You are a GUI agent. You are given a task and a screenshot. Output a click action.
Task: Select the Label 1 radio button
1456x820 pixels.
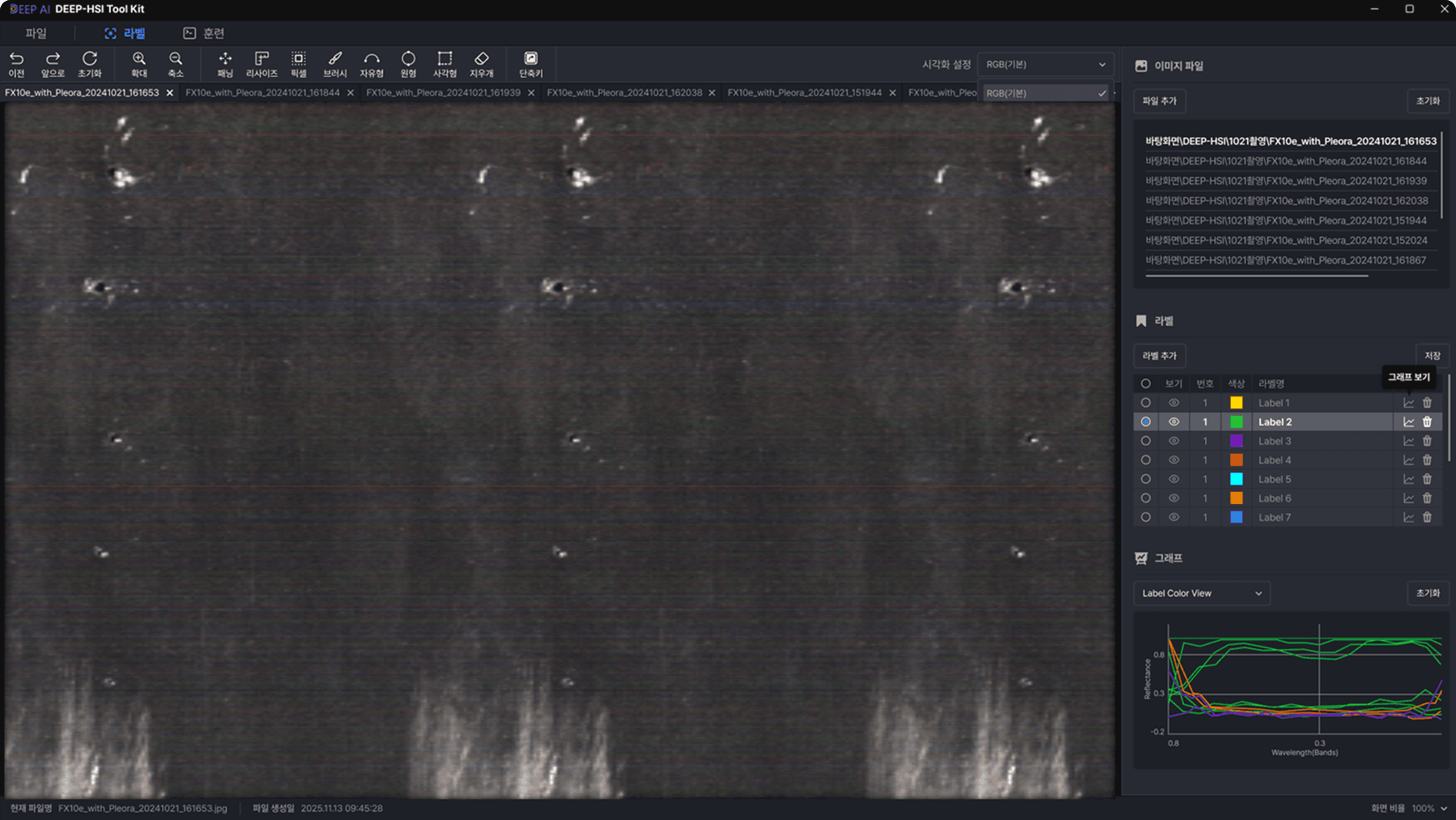[x=1145, y=403]
